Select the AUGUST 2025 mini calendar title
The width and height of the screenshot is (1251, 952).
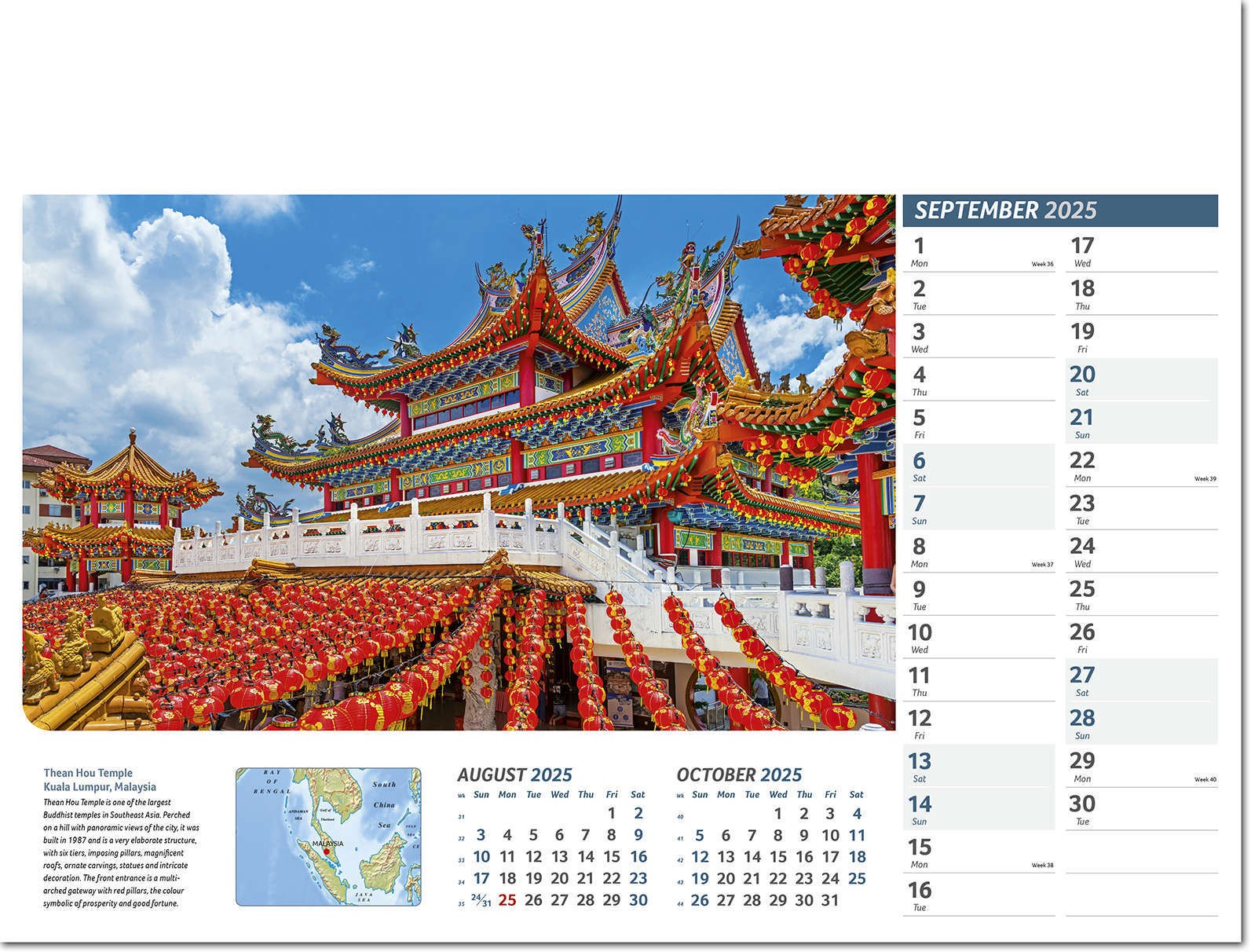515,774
